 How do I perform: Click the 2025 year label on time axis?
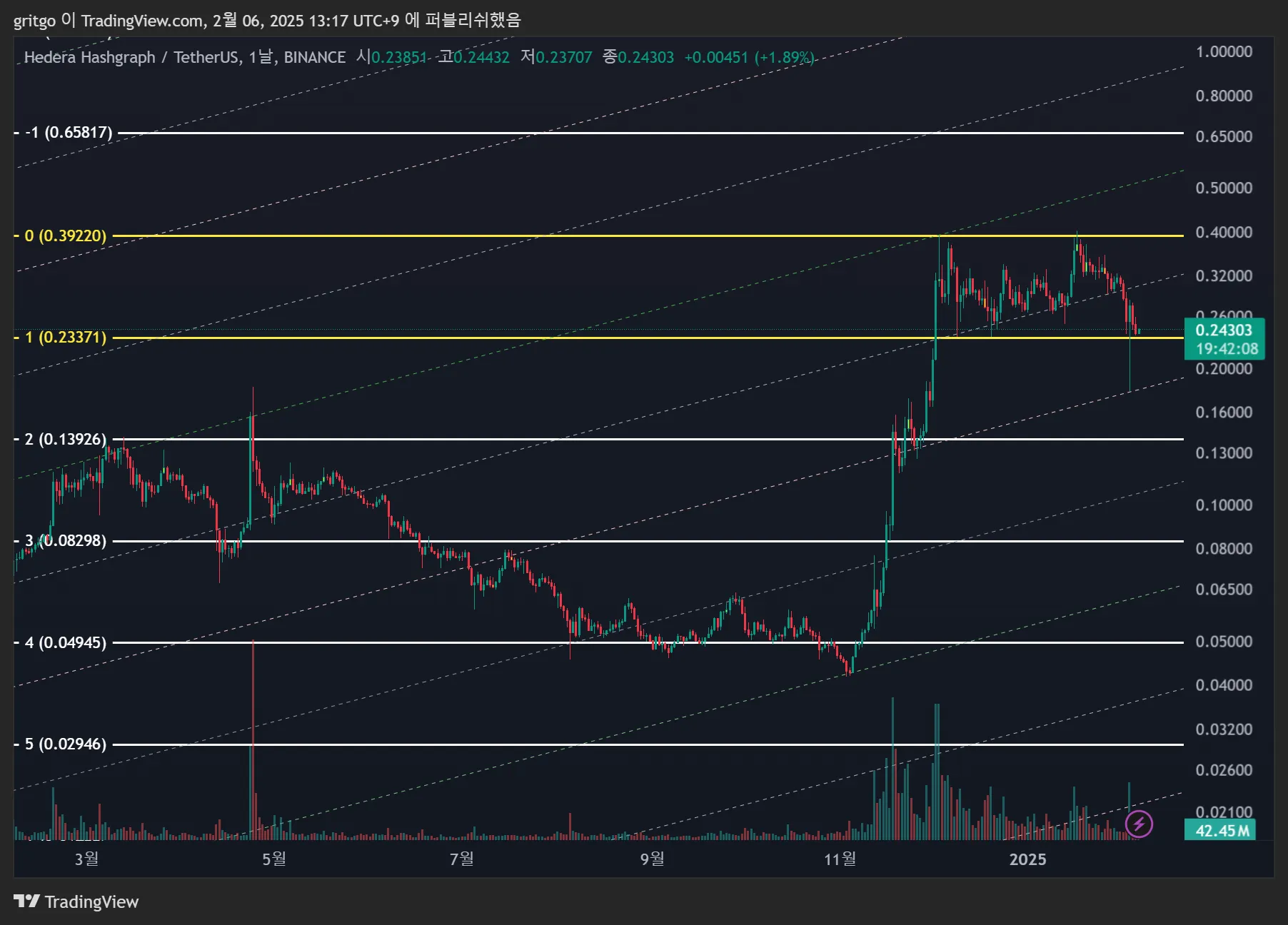coord(1027,859)
